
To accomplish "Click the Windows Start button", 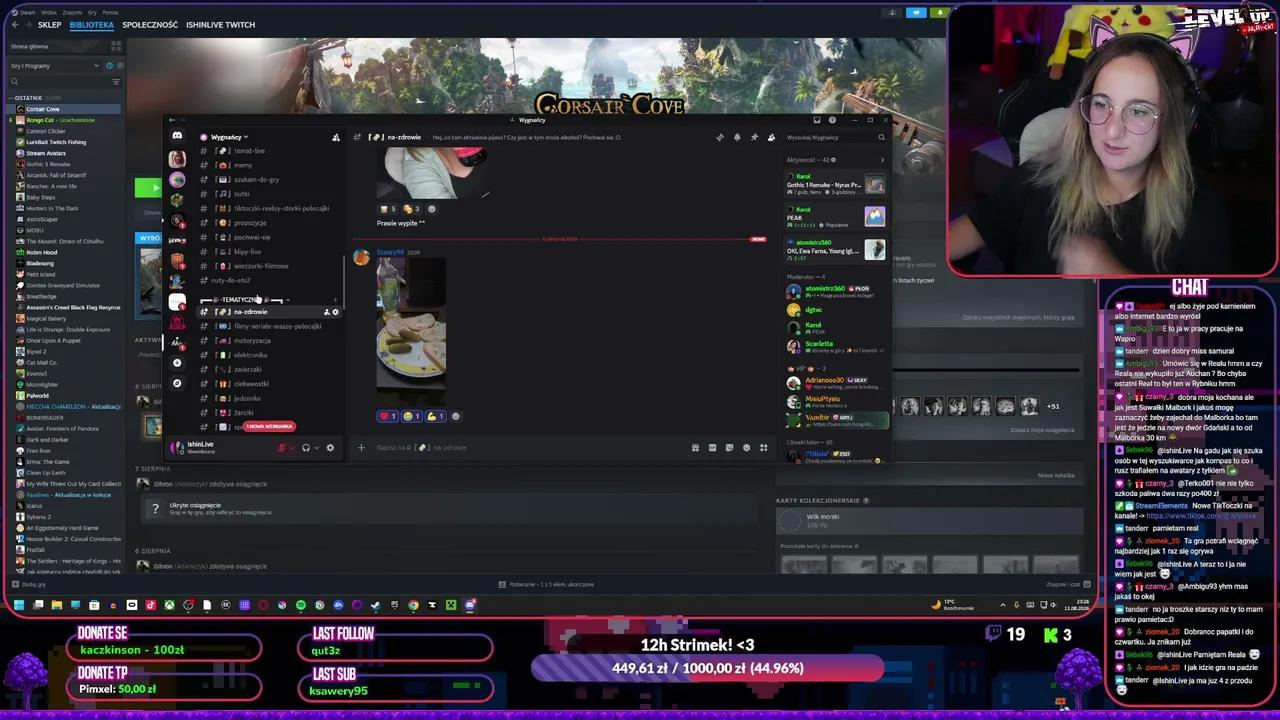I will [18, 605].
